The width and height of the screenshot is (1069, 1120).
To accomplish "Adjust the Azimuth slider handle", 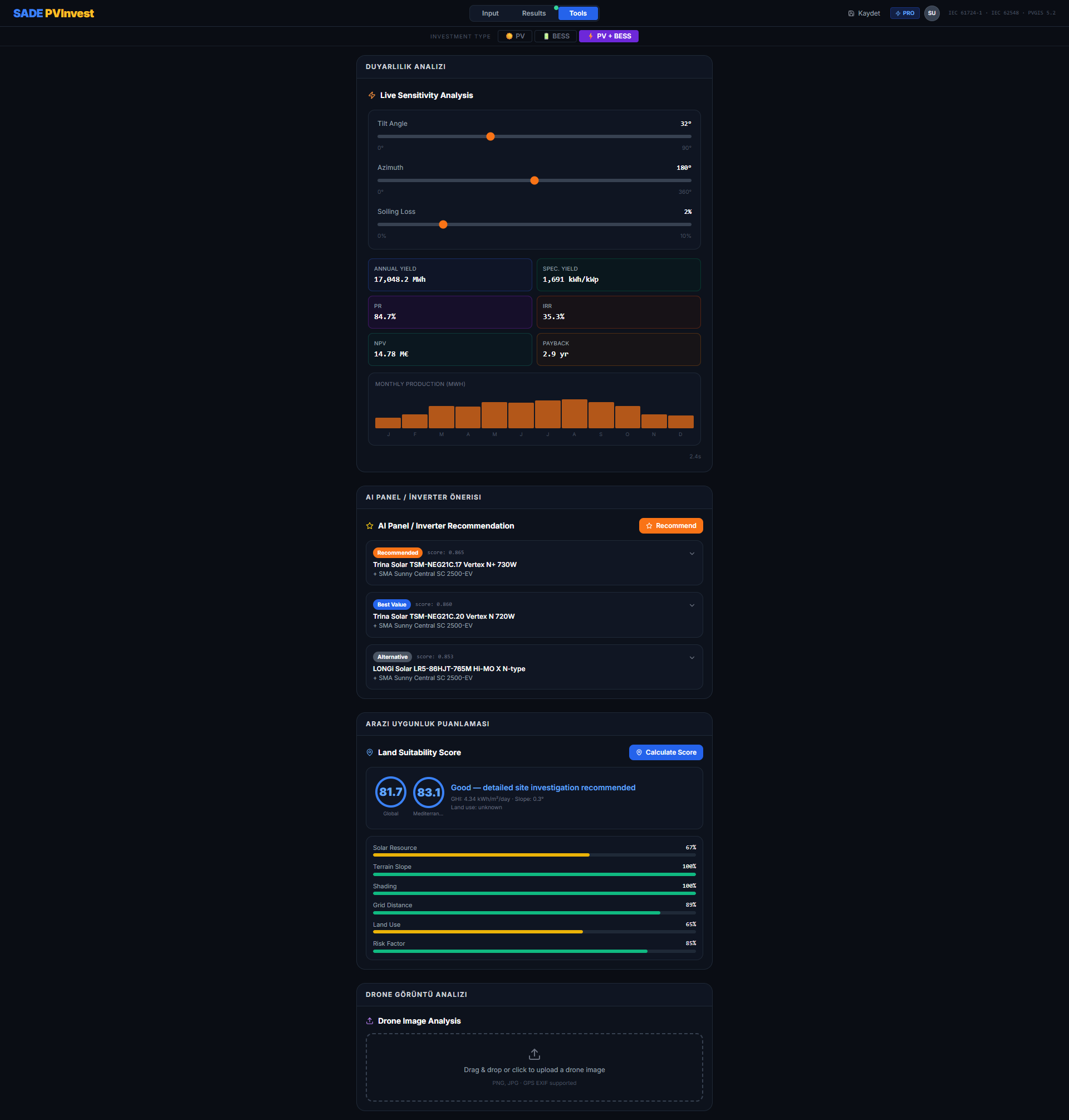I will tap(534, 180).
